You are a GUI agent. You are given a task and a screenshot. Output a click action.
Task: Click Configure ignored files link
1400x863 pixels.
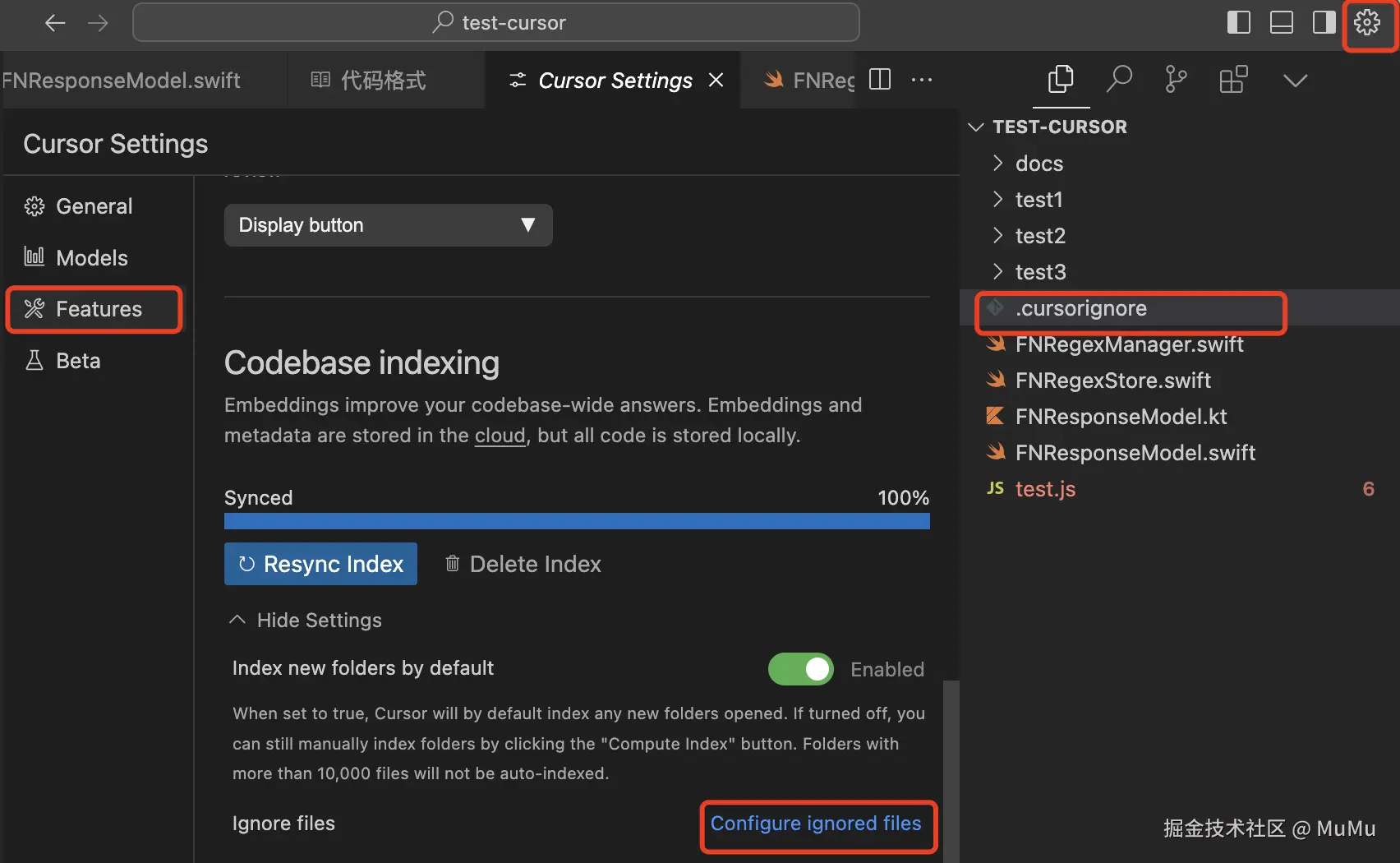pyautogui.click(x=816, y=824)
